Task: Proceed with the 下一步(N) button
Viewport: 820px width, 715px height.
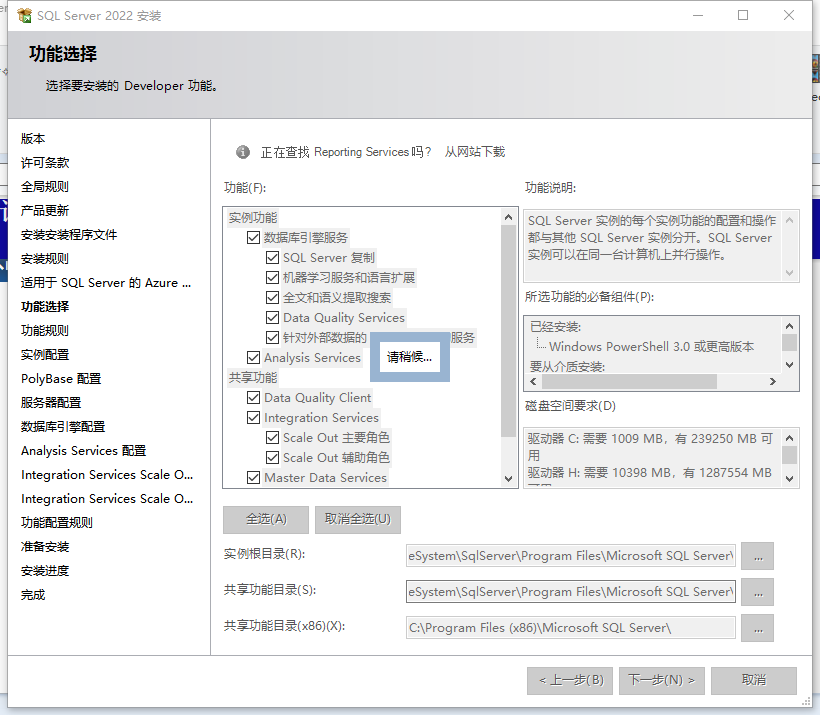Action: [662, 680]
